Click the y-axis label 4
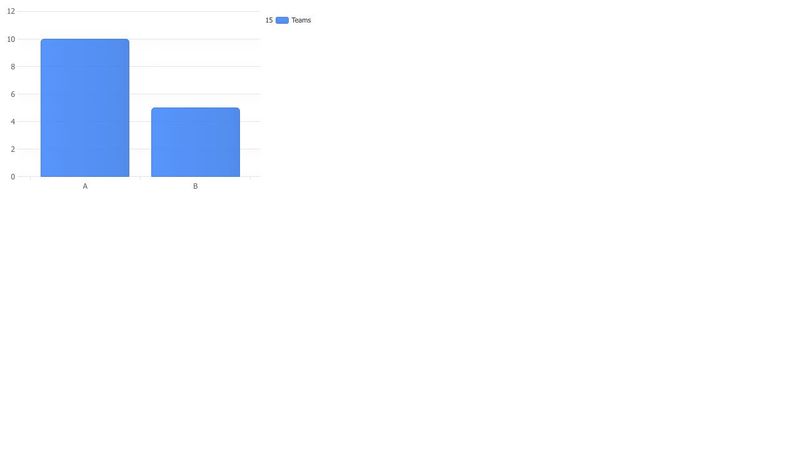This screenshot has width=800, height=450. (x=13, y=122)
